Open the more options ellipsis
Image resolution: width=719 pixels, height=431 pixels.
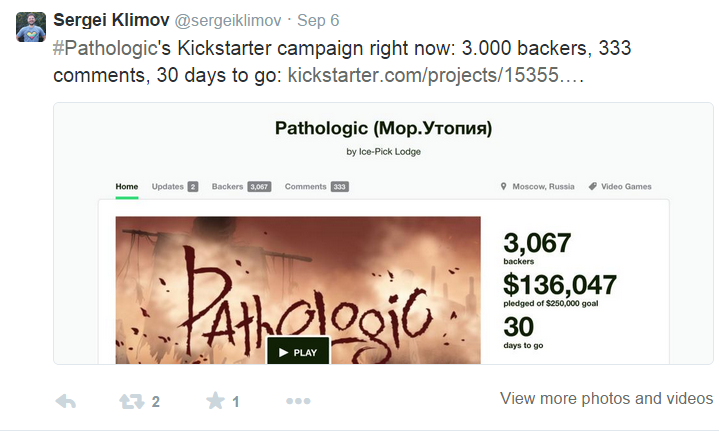point(298,401)
